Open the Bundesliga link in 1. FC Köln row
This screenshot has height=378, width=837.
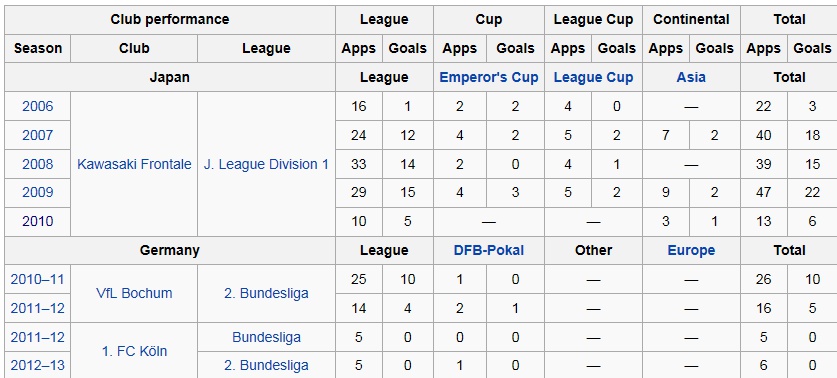tap(266, 337)
